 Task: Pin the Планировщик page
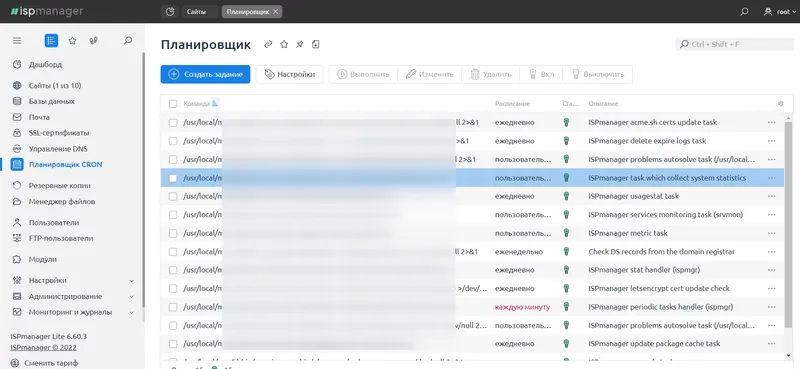(300, 44)
